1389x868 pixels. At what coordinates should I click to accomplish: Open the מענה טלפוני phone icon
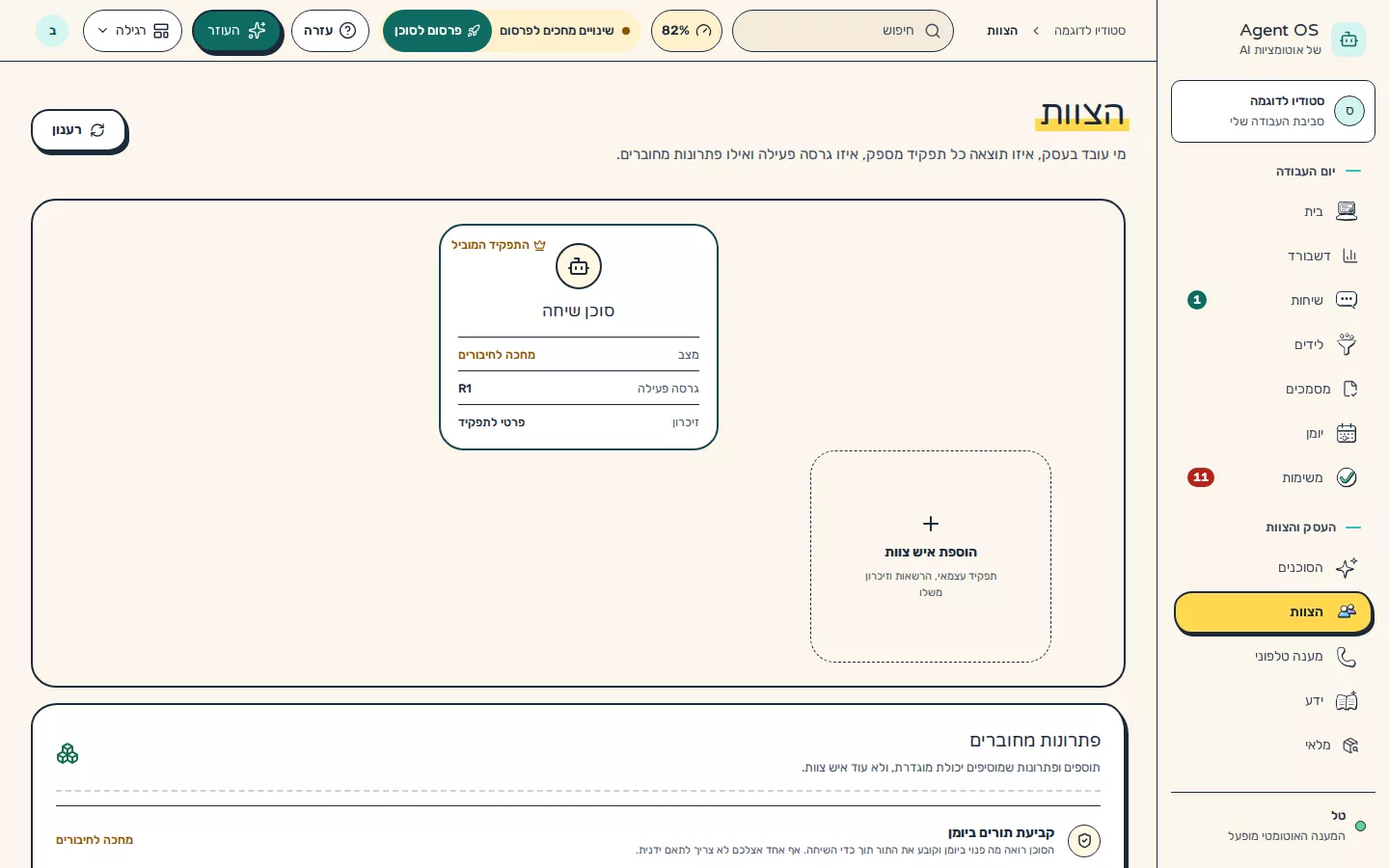[x=1347, y=656]
